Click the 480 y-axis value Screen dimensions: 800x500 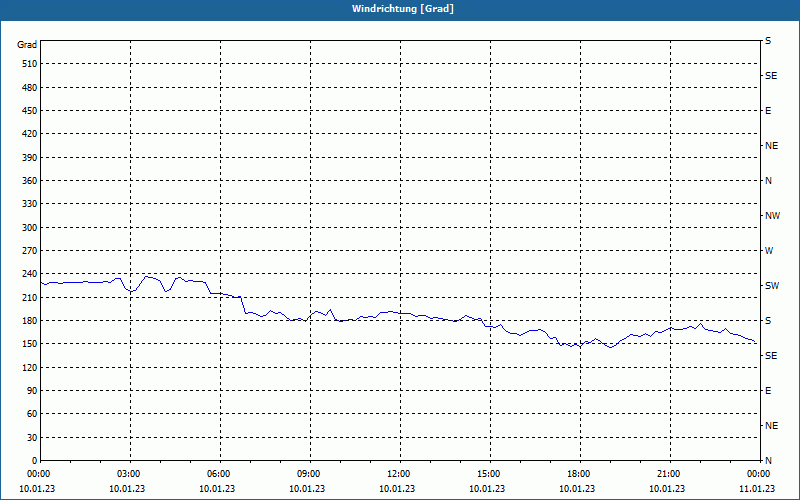click(30, 88)
